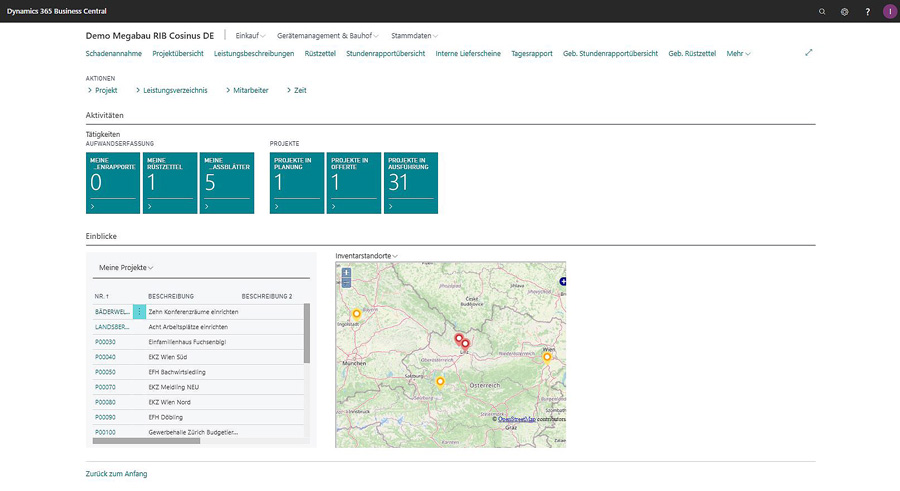Open the Inventarstandorte dropdown
900x491 pixels.
point(366,256)
